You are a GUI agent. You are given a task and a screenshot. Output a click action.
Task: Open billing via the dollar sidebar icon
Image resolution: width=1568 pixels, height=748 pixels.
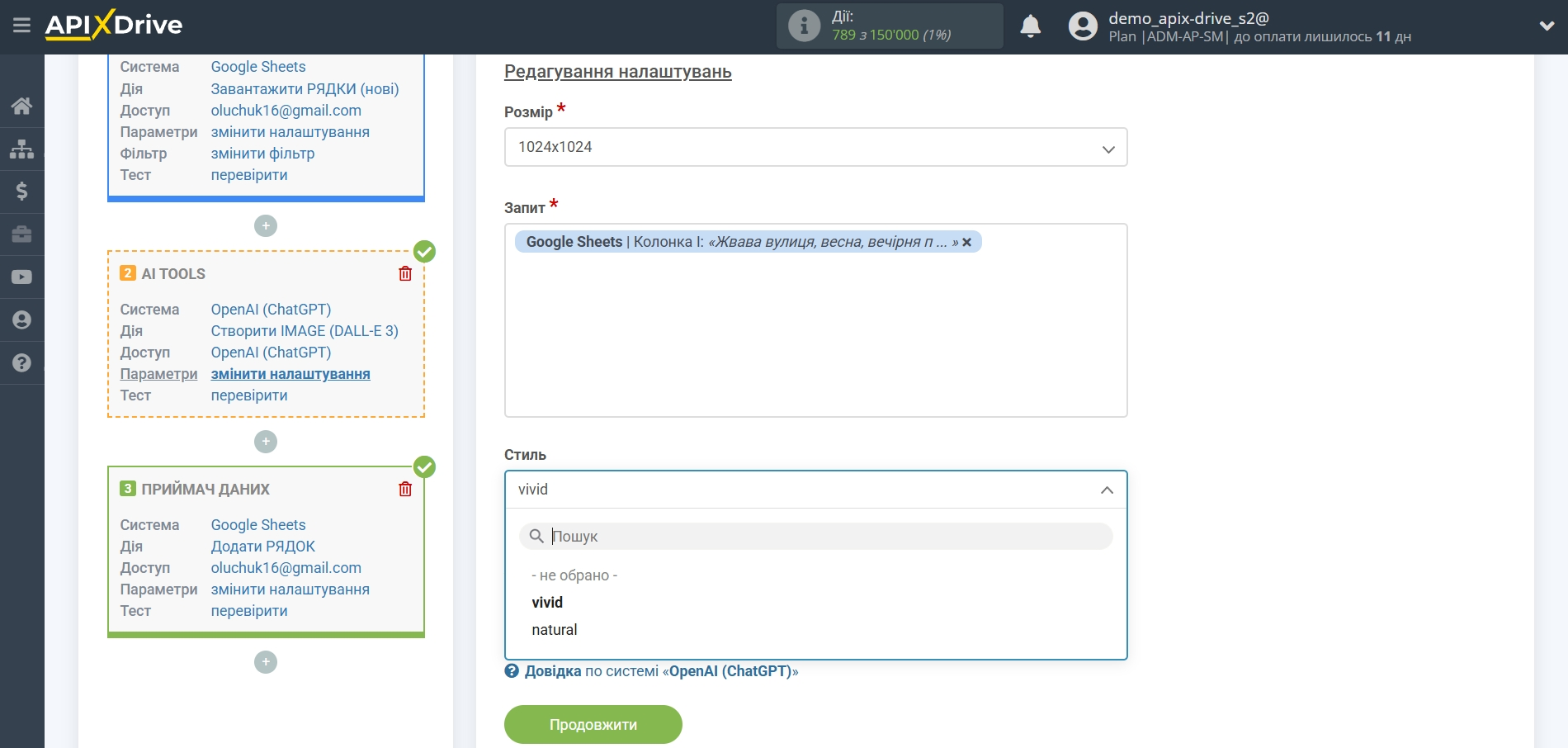pos(22,192)
